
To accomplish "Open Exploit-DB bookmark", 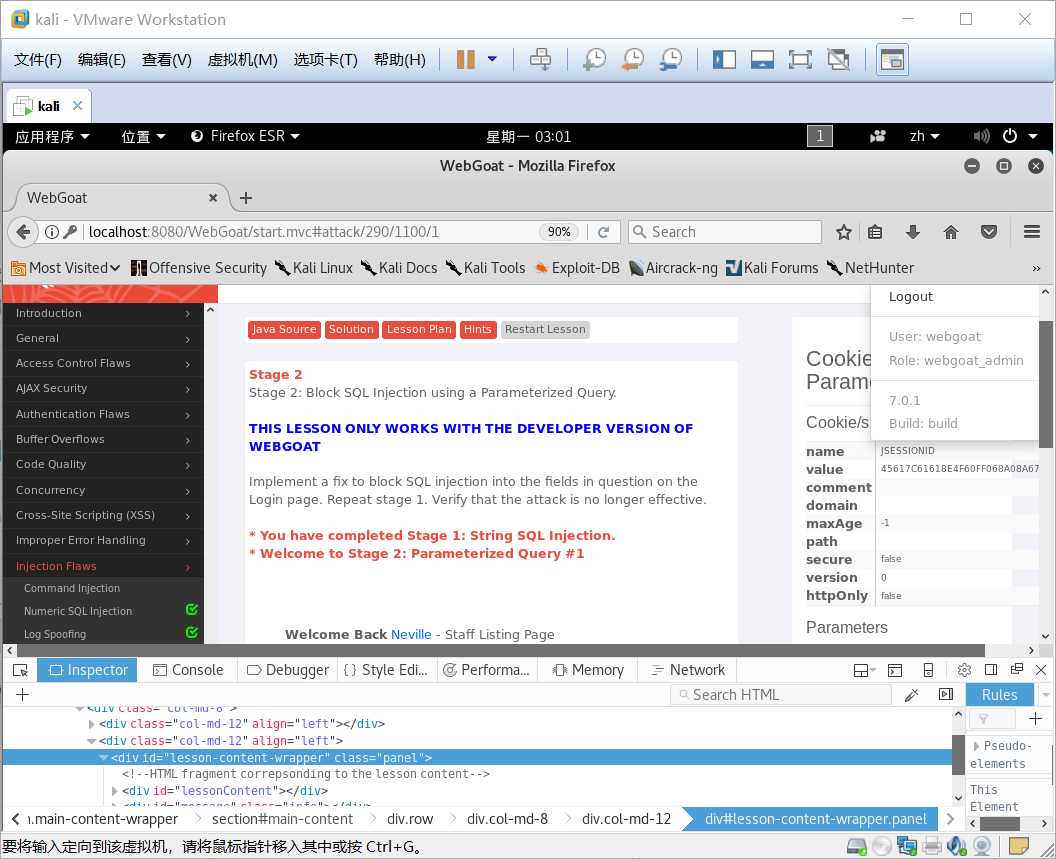I will coord(578,267).
